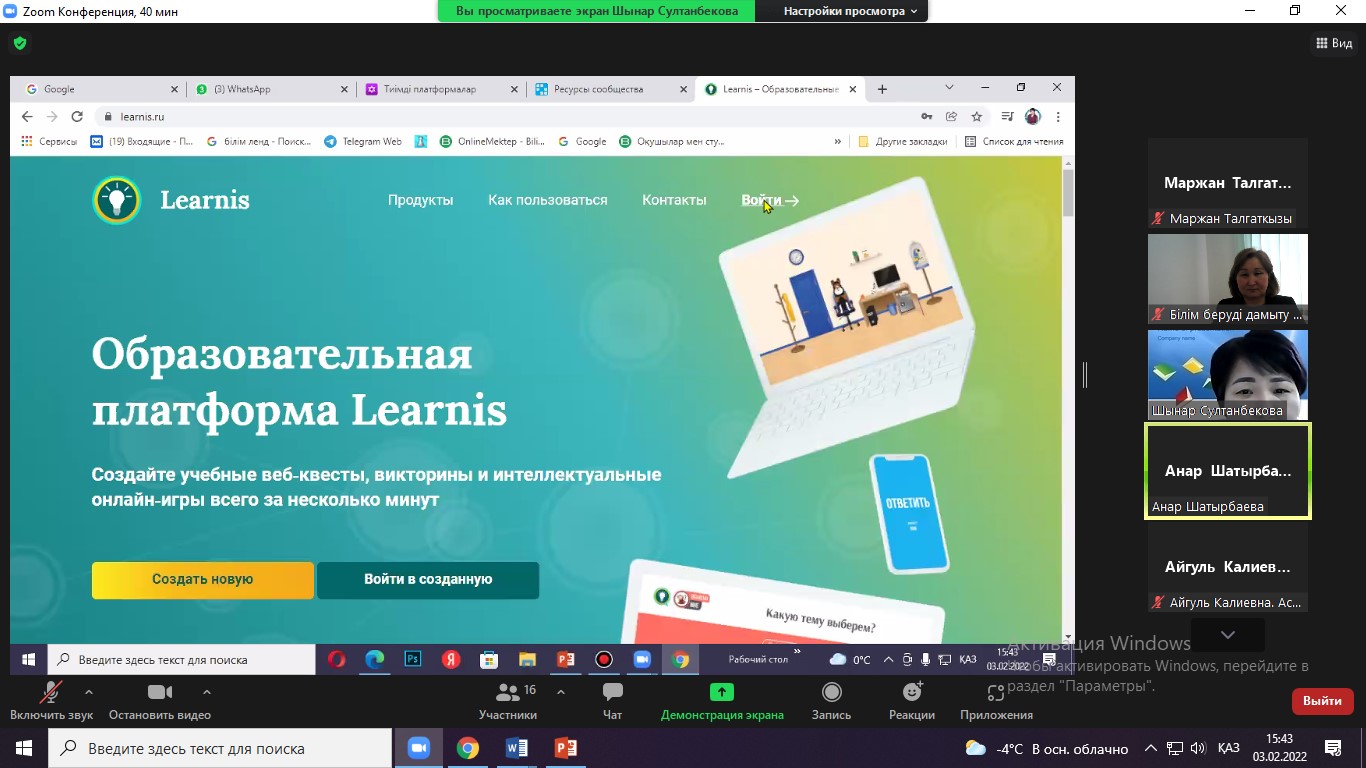Click Learnis logo

pos(171,200)
